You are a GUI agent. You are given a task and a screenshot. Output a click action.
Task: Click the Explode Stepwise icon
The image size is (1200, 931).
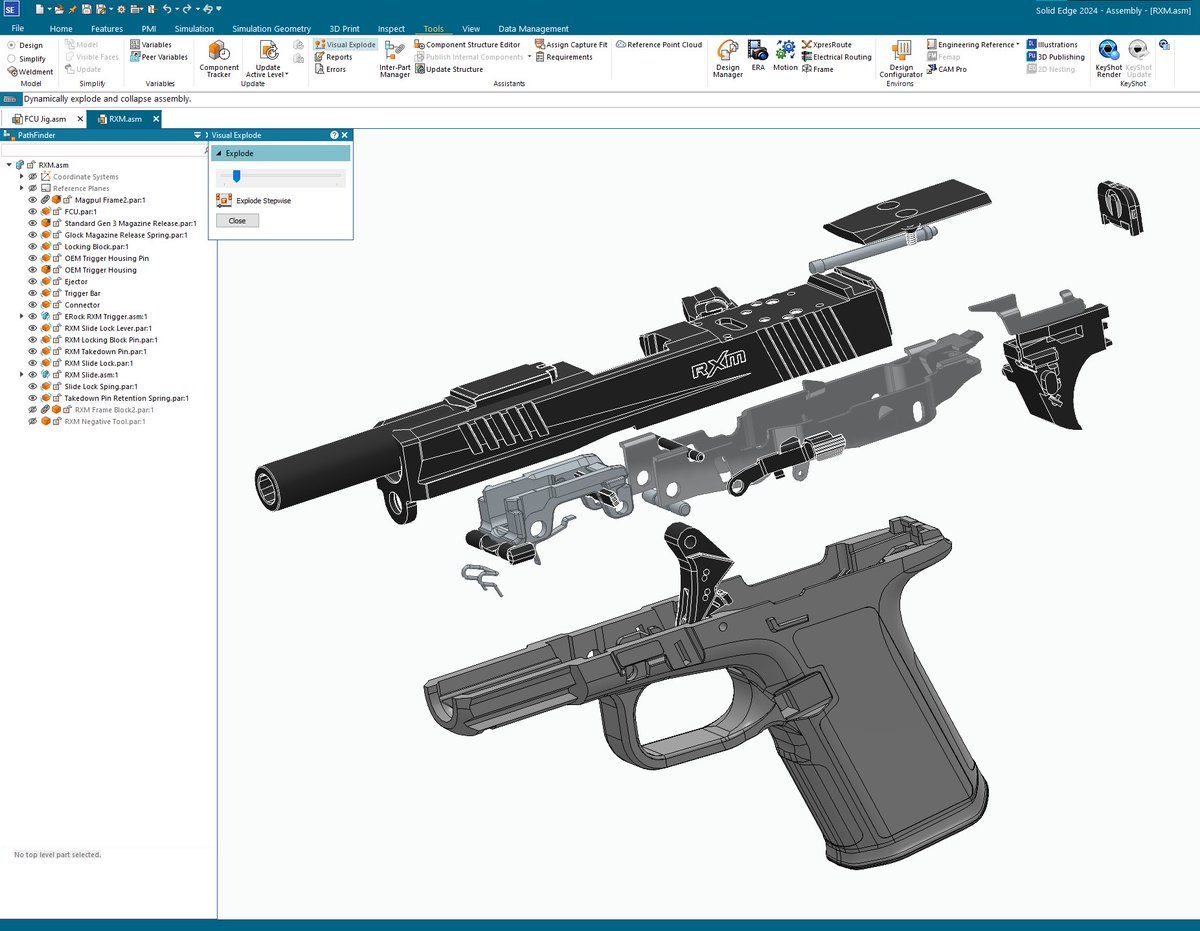coord(224,201)
